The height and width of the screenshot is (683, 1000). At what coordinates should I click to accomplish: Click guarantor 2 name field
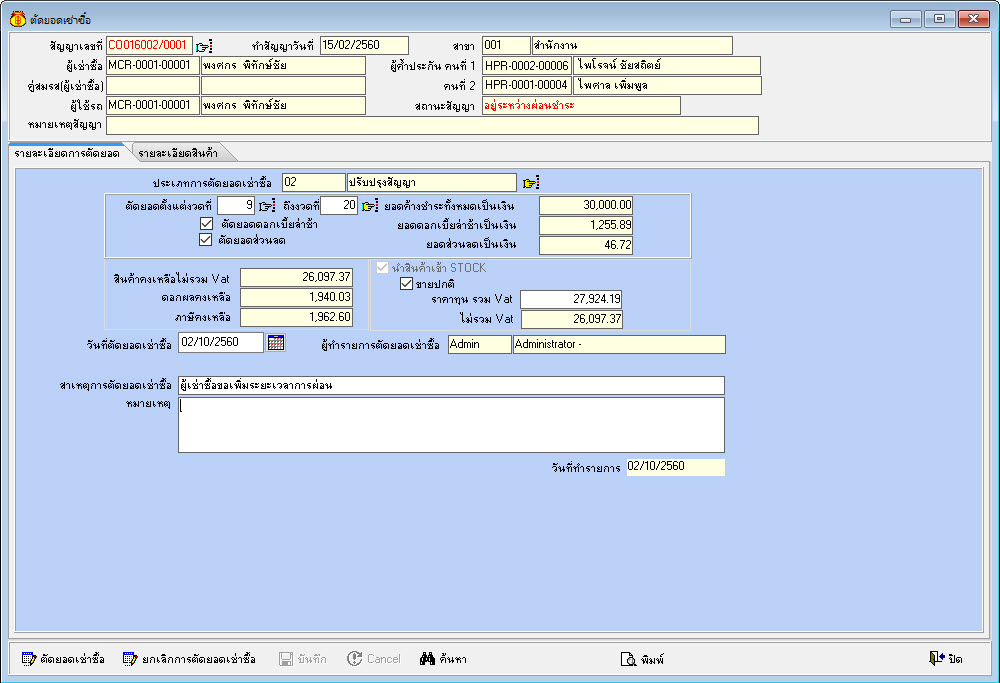(667, 85)
